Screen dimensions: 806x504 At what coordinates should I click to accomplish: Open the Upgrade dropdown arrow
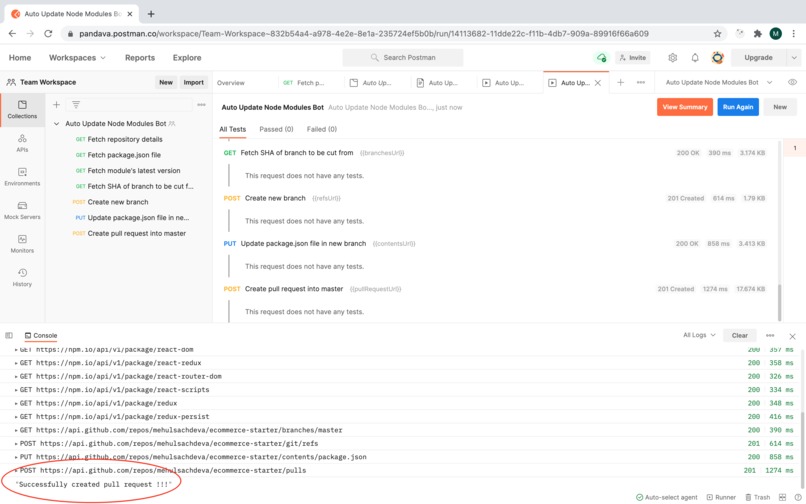(x=794, y=58)
